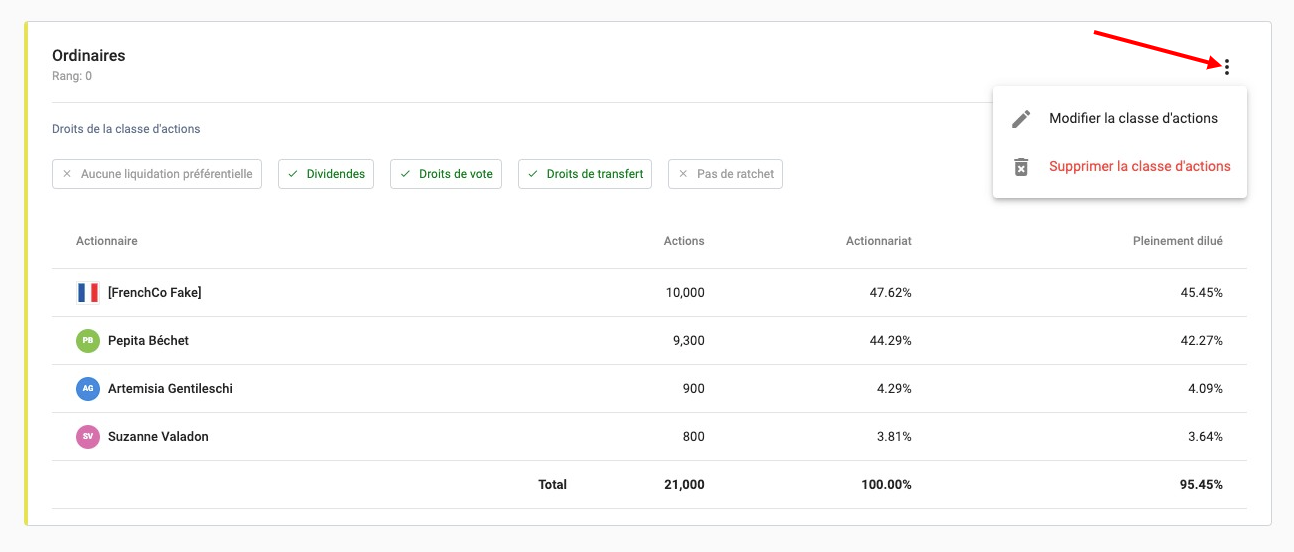
Task: Click Artemisia Gentileschi's AG avatar
Action: coord(88,389)
